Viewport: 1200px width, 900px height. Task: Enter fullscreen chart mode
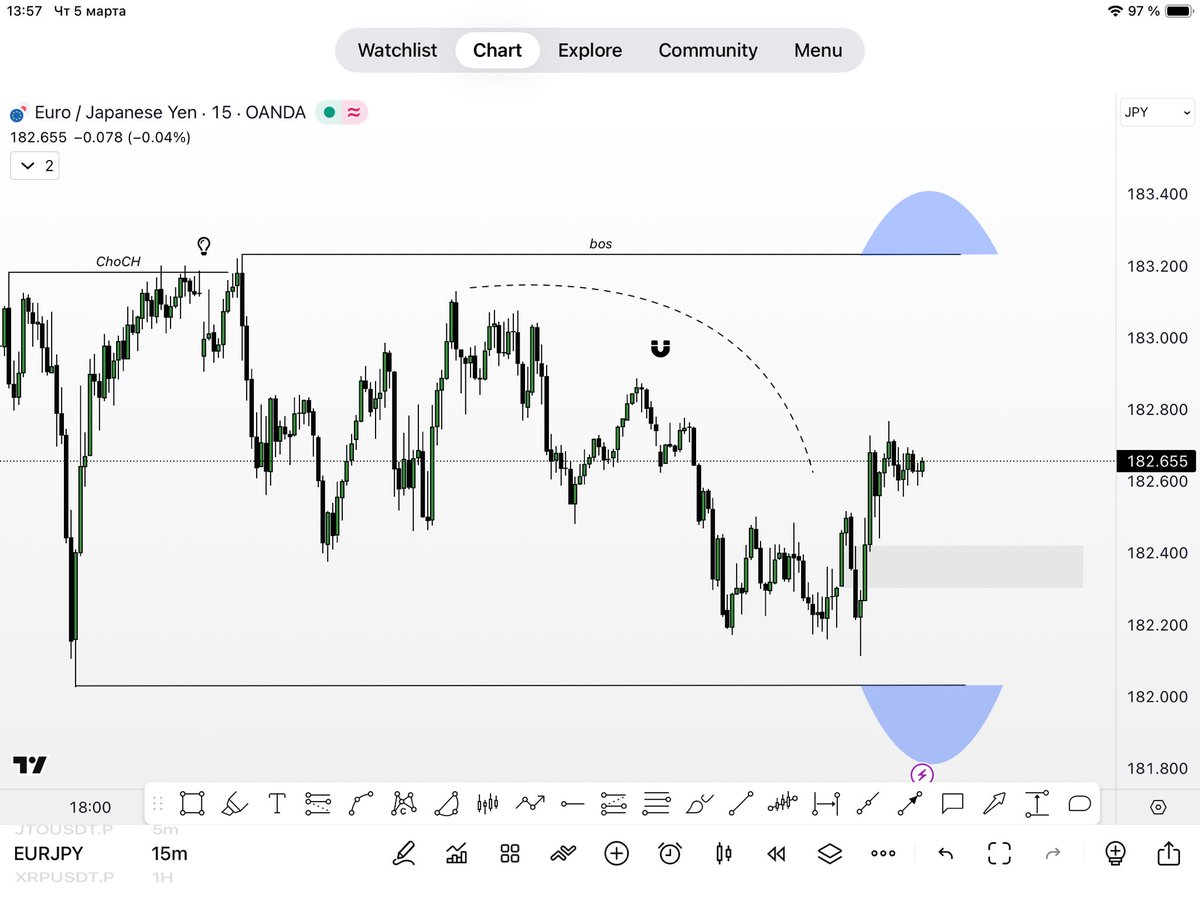click(999, 853)
